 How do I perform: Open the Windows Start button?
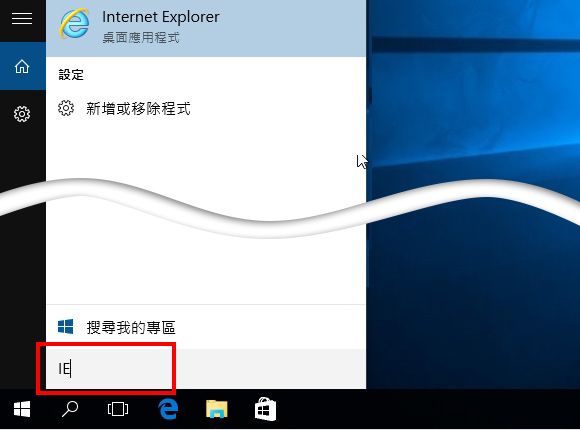coord(22,409)
